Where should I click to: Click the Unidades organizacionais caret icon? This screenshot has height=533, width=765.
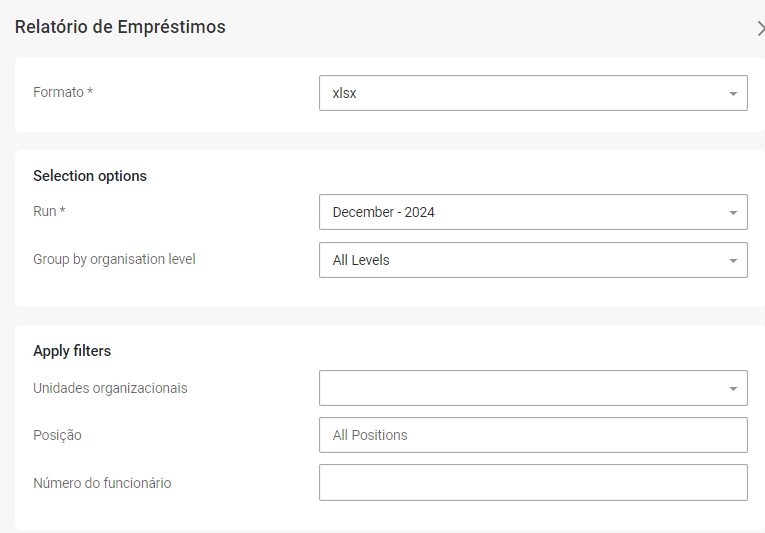[x=733, y=388]
